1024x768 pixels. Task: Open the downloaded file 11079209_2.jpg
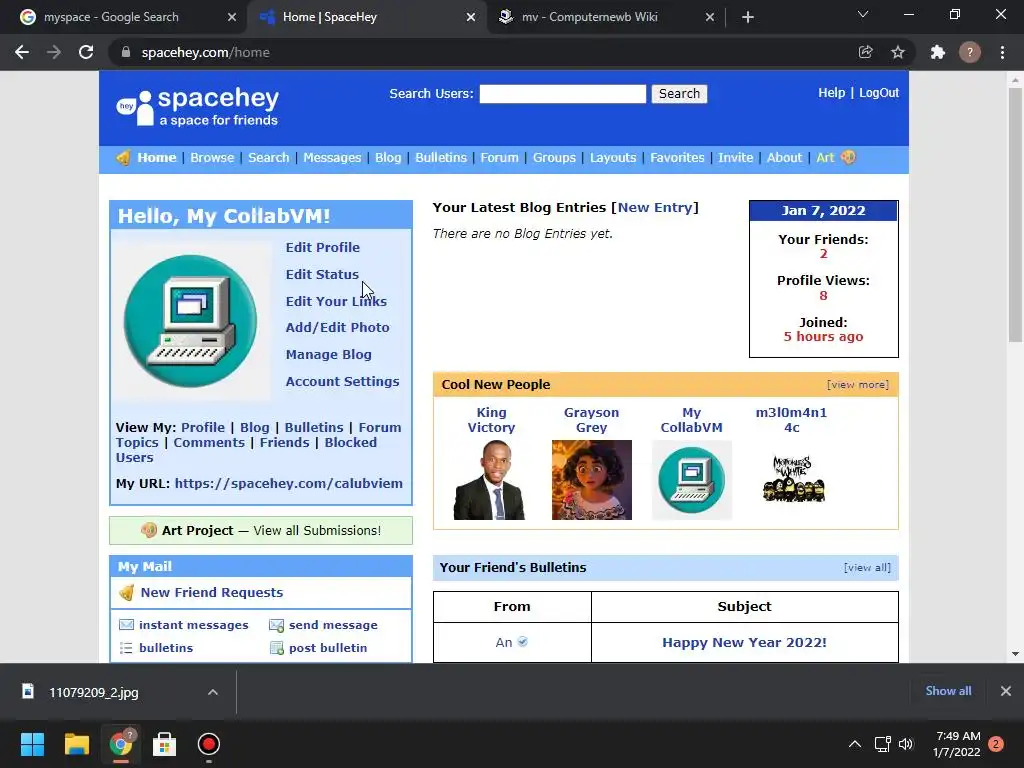tap(93, 692)
